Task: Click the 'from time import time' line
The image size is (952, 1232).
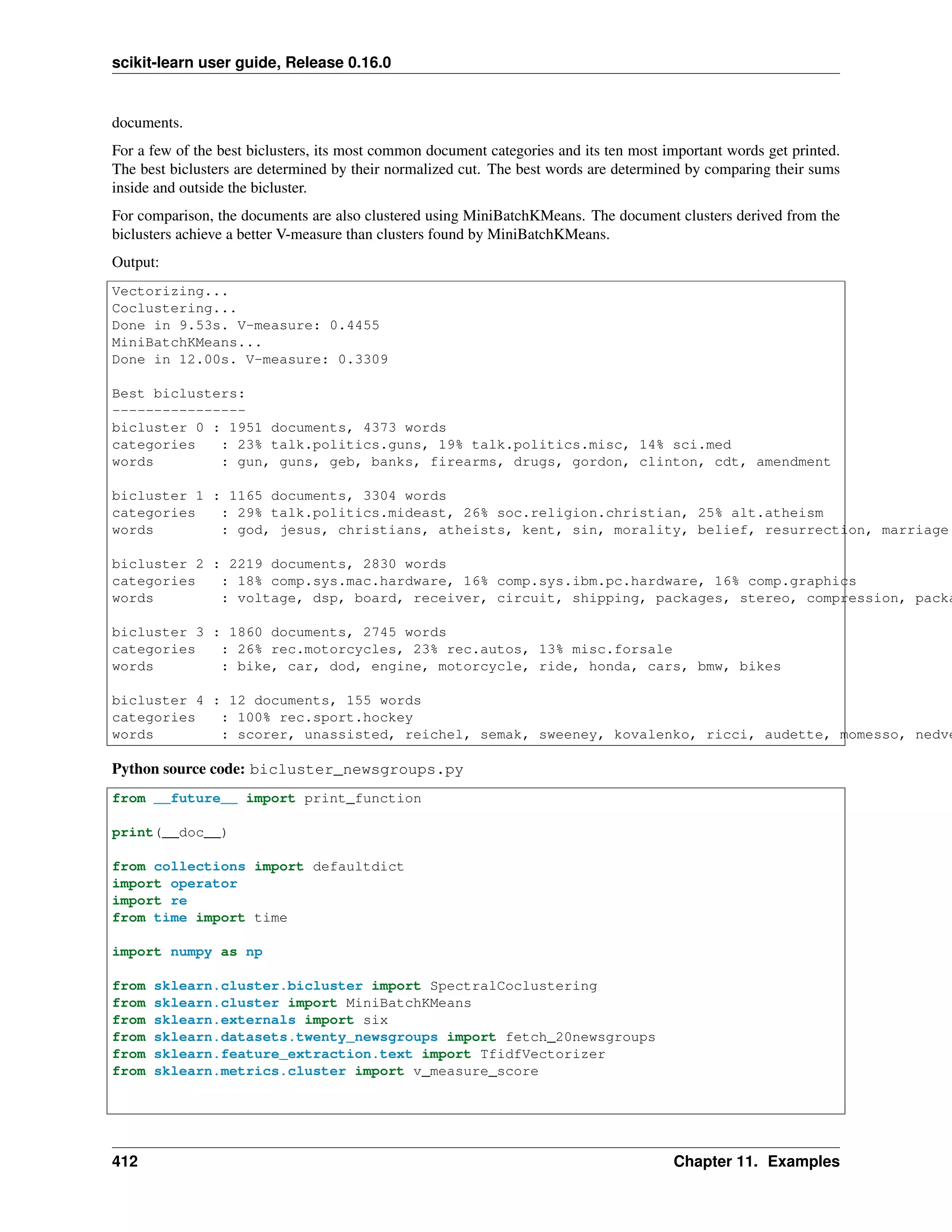Action: (199, 918)
